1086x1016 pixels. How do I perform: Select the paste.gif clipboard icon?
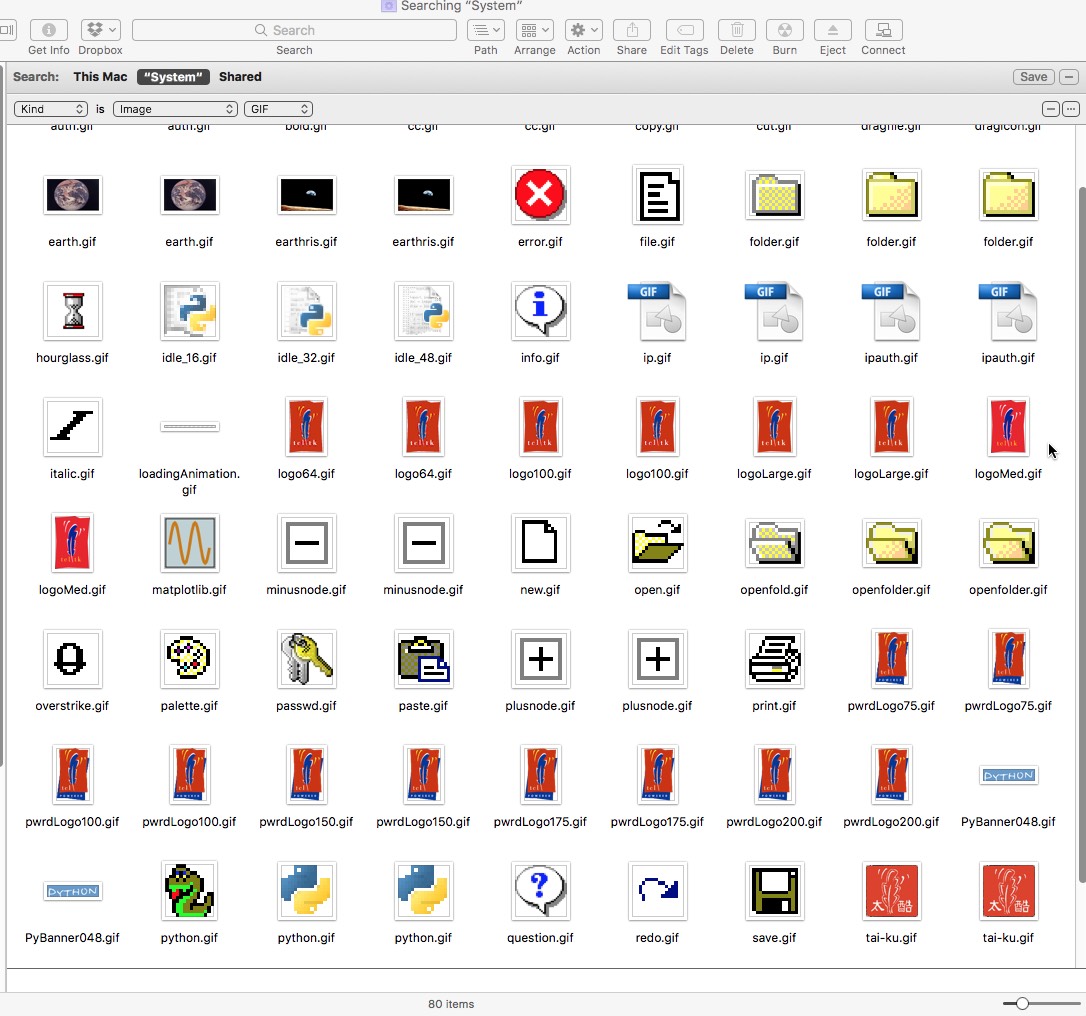point(424,659)
